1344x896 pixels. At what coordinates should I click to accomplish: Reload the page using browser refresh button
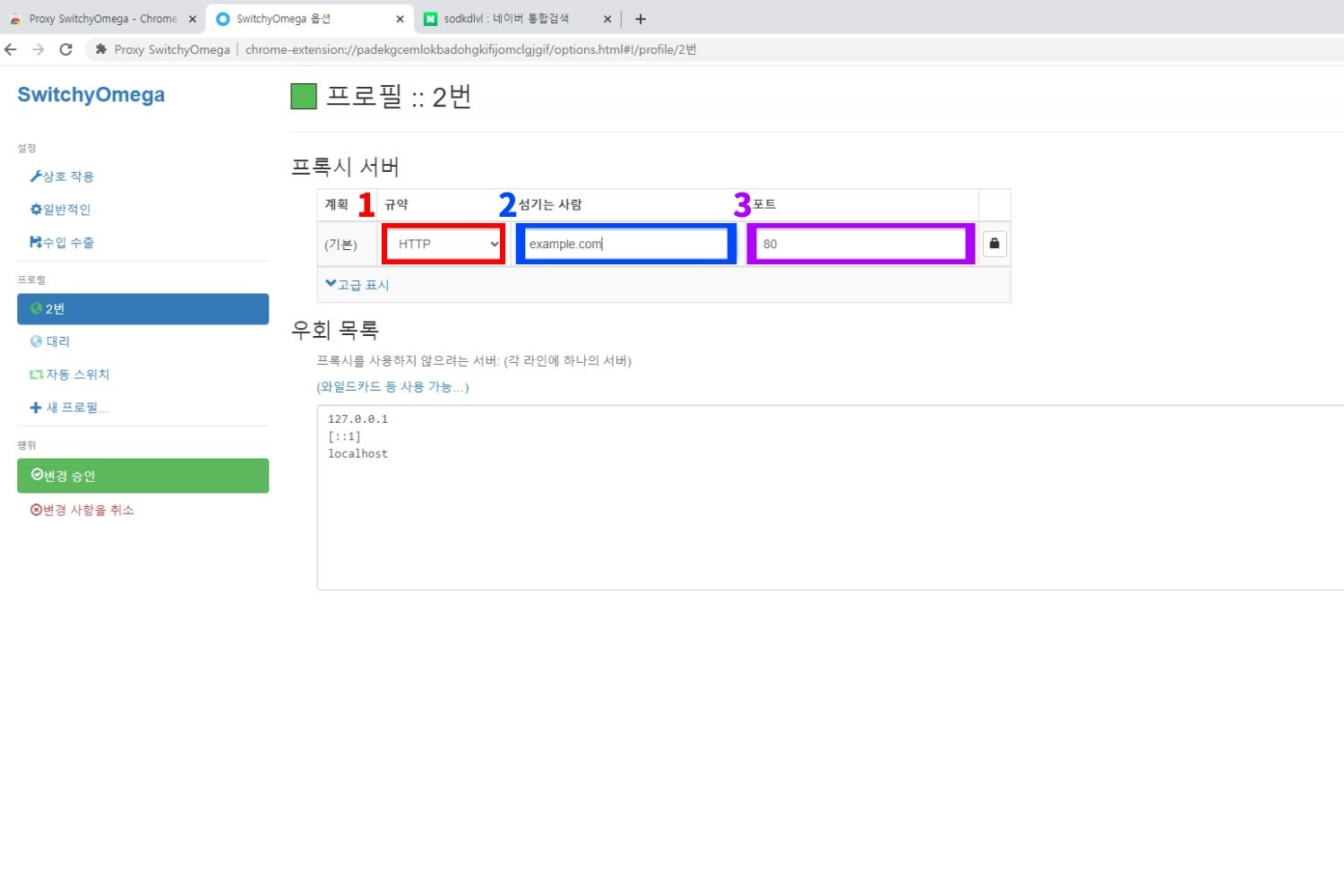pos(65,49)
